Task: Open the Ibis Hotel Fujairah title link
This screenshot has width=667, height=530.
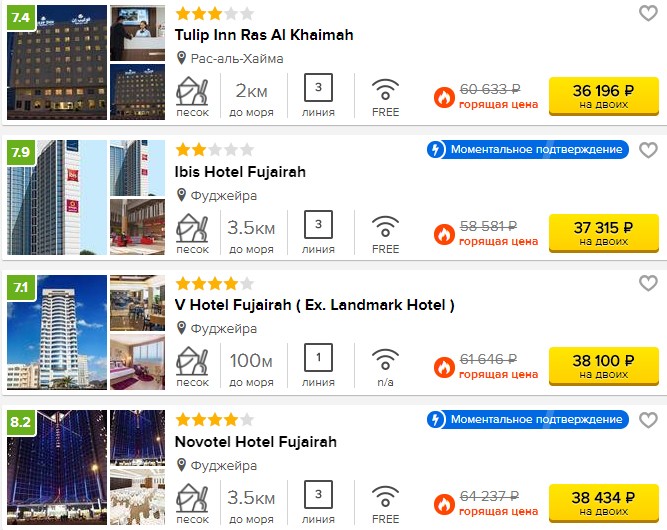Action: 240,172
